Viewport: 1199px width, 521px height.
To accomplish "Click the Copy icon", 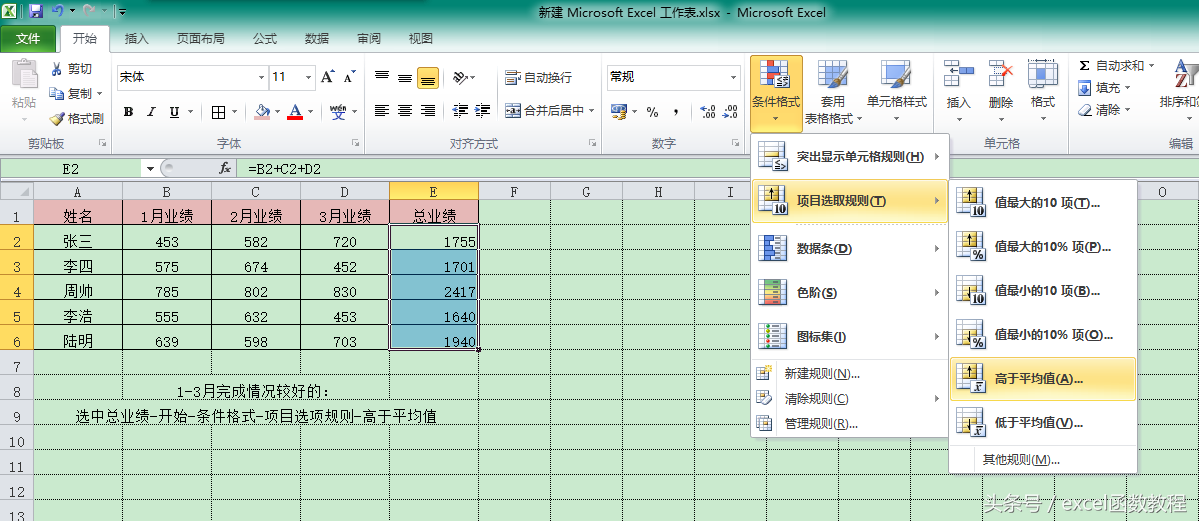I will click(x=57, y=93).
